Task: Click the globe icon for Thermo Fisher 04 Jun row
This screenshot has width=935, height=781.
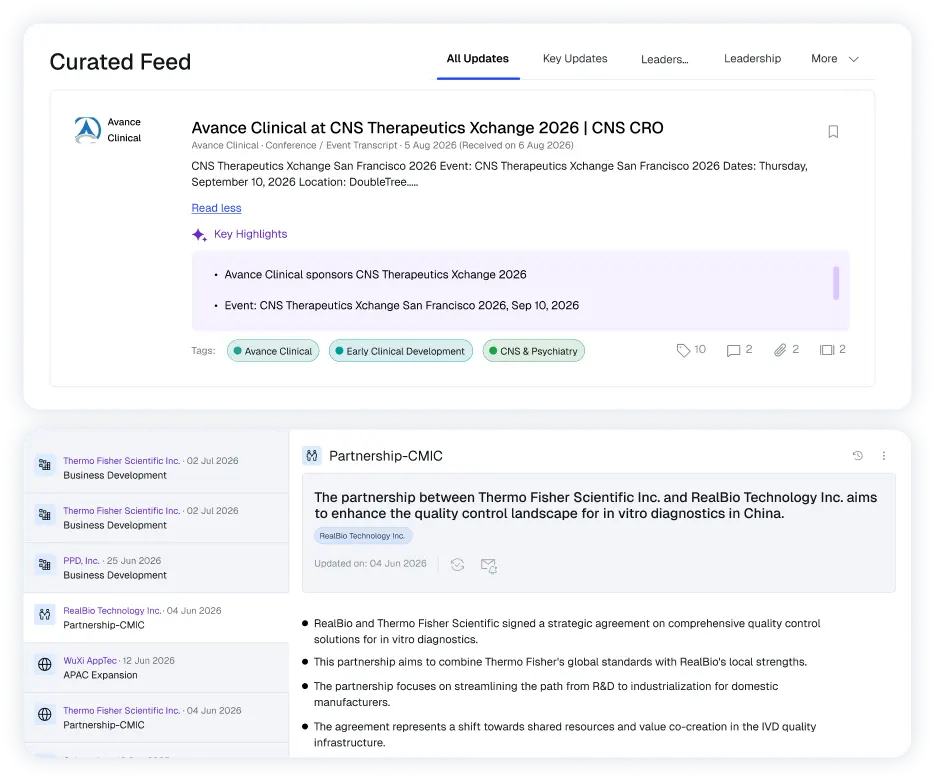Action: [45, 714]
